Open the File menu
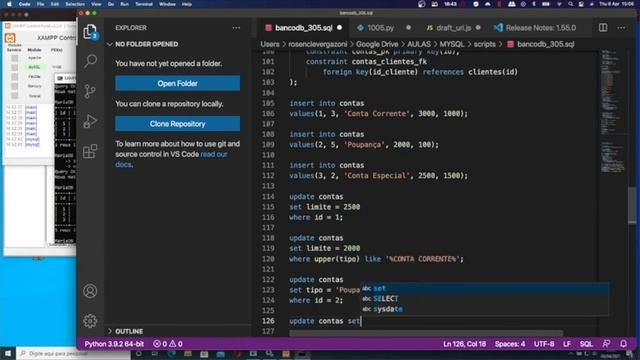This screenshot has height=360, width=640. click(x=40, y=4)
